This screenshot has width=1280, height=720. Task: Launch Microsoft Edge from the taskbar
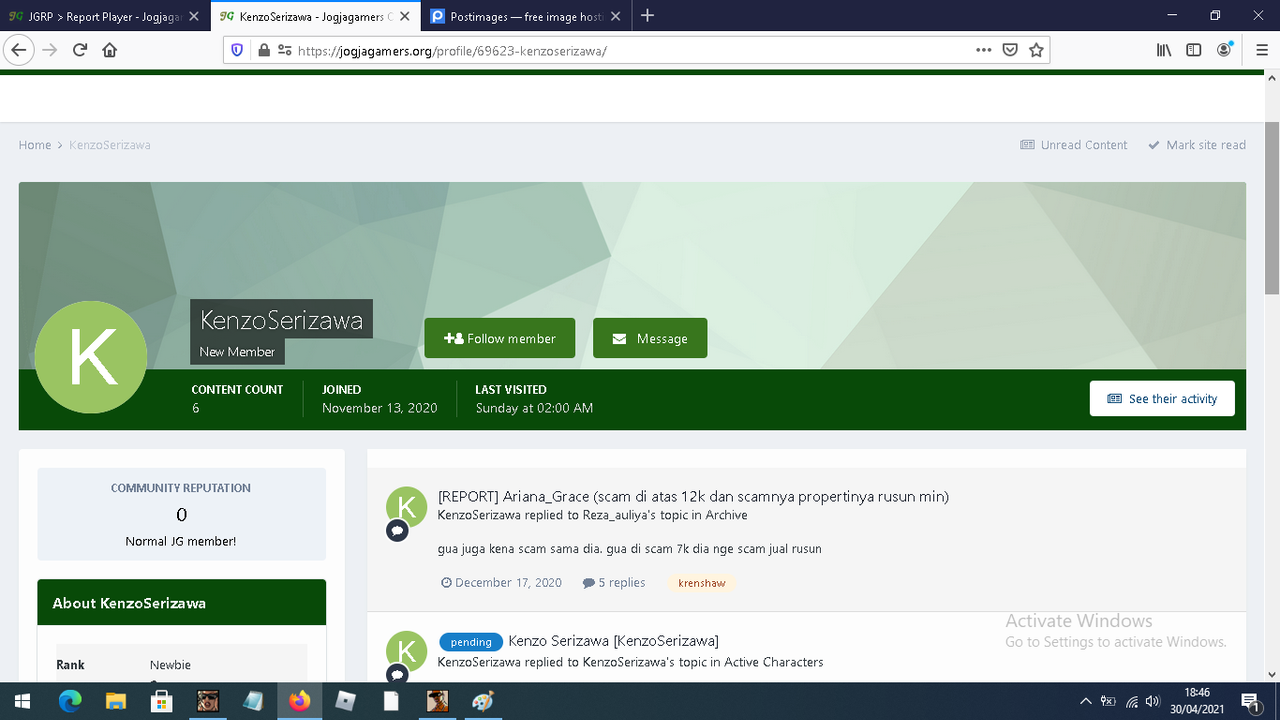coord(69,701)
